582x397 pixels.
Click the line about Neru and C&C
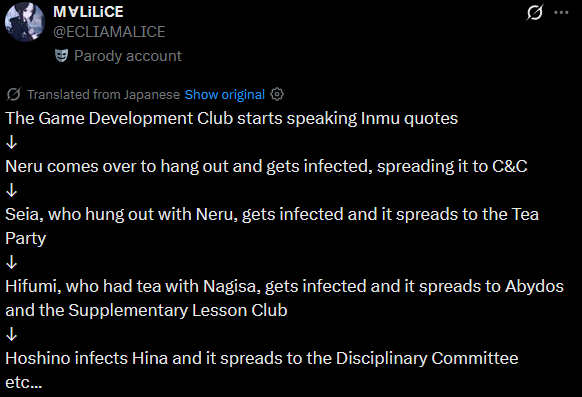point(266,167)
